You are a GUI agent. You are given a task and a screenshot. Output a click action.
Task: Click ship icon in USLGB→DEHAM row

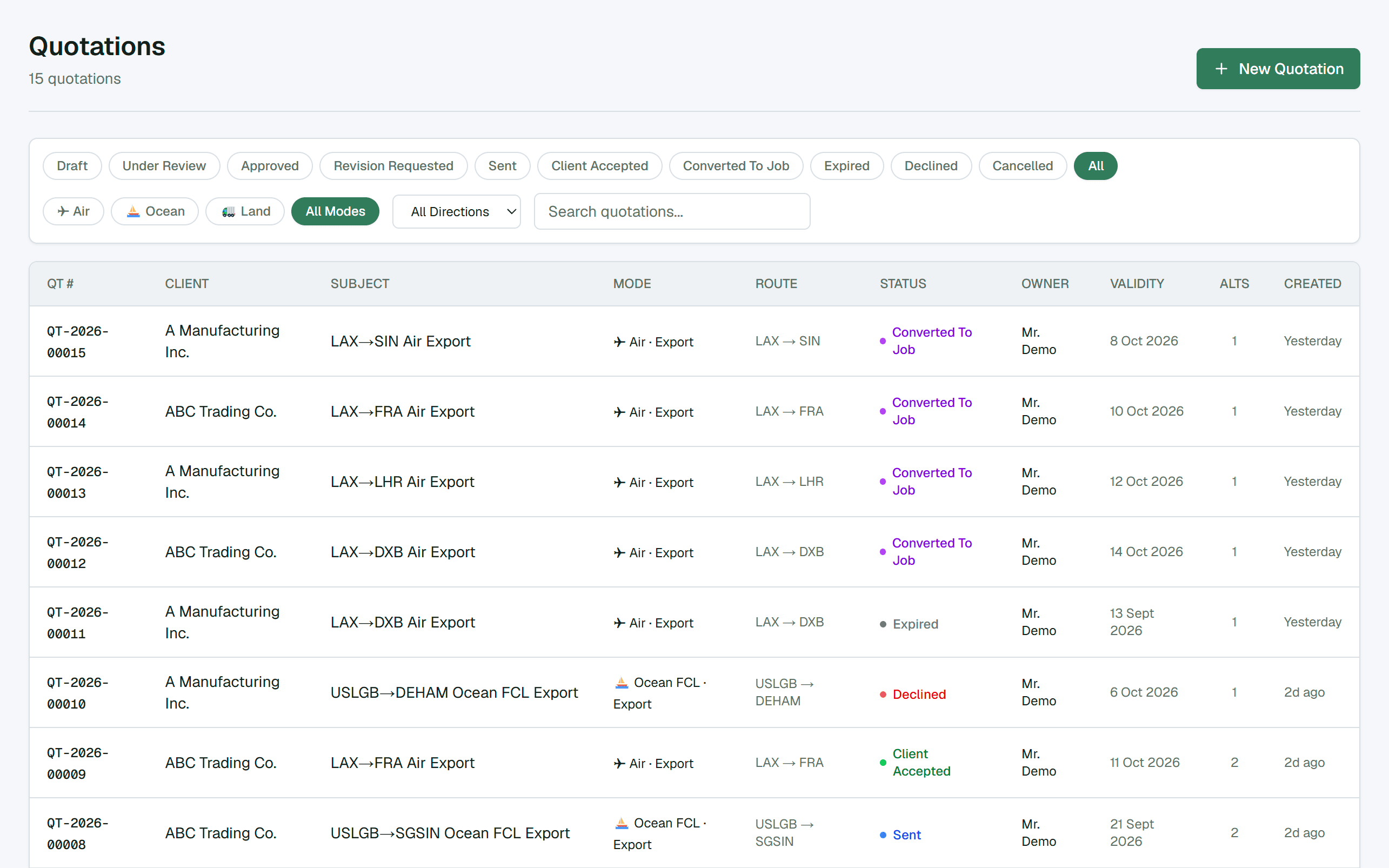click(622, 683)
